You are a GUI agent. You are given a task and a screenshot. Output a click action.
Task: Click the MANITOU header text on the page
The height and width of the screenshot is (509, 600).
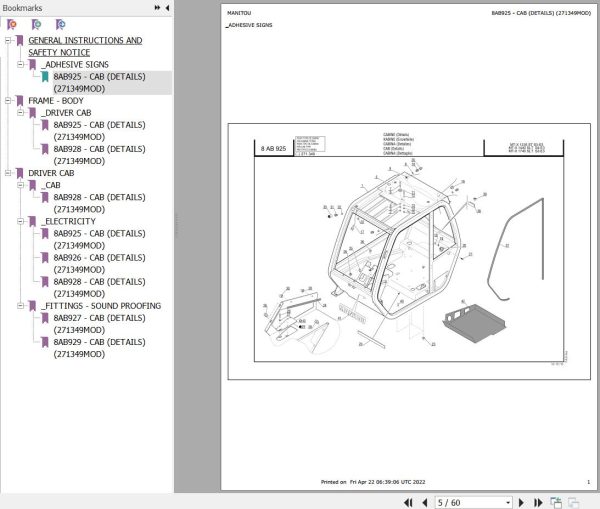[239, 13]
